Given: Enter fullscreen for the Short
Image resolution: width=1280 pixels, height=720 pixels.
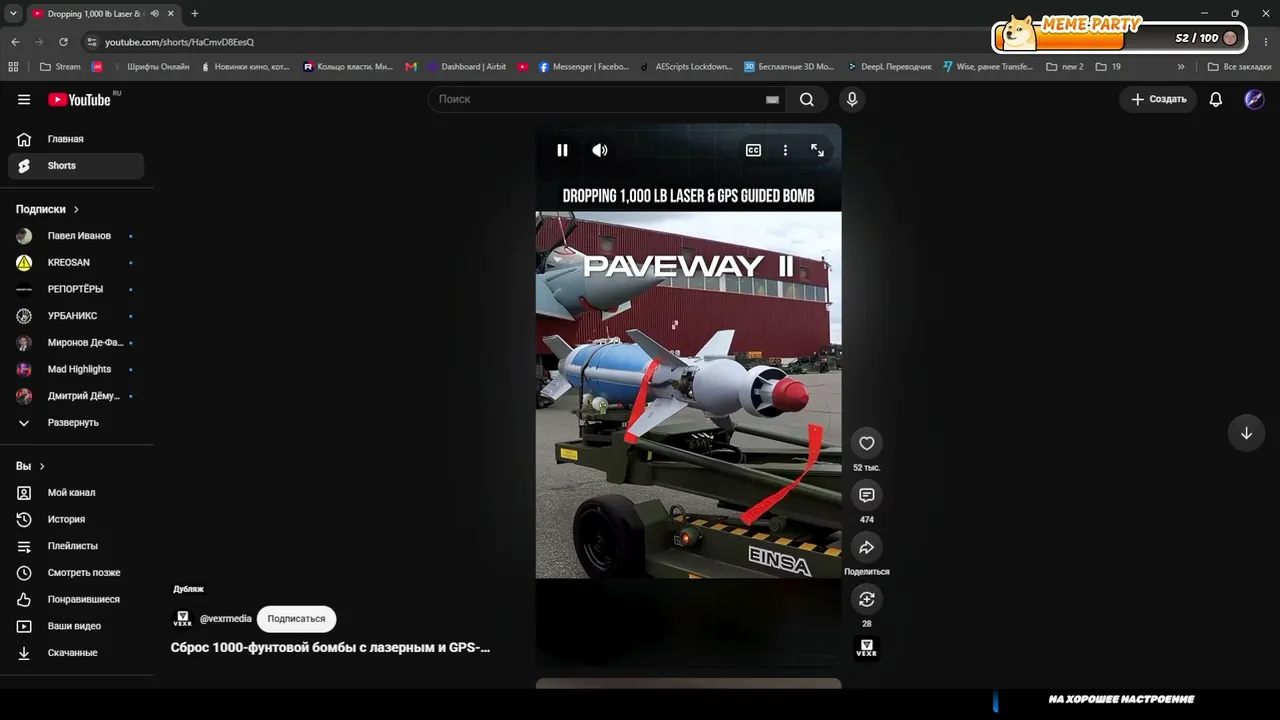Looking at the screenshot, I should (x=817, y=150).
